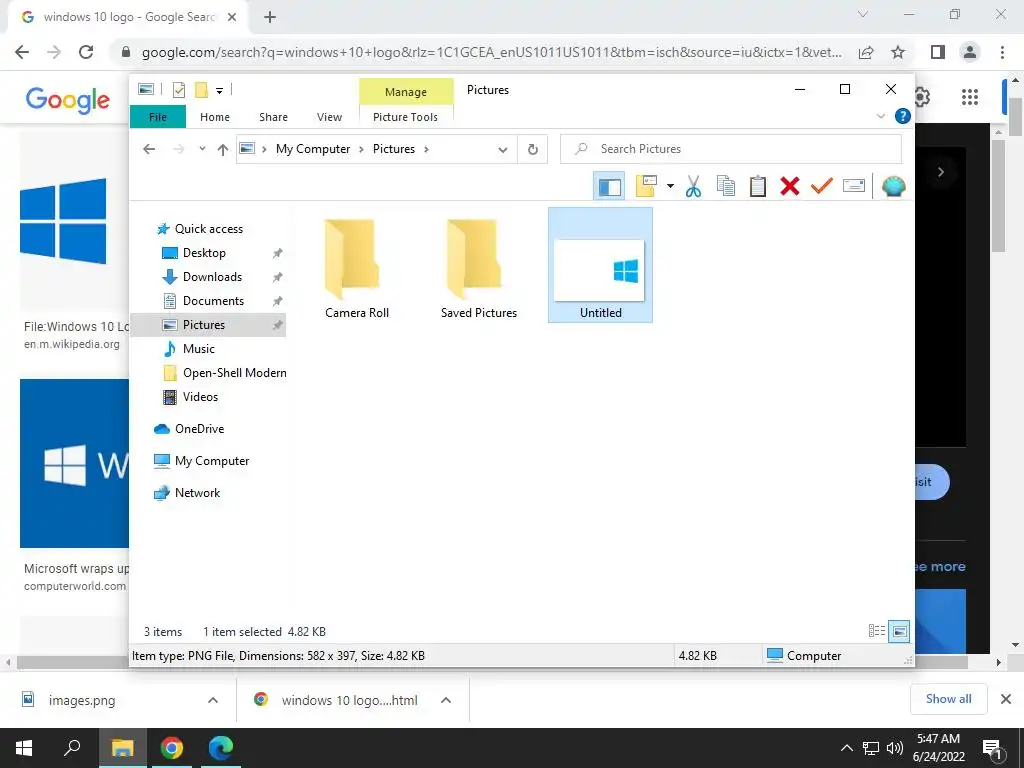Click the new folder icon in quick access toolbar
This screenshot has width=1024, height=768.
(201, 90)
